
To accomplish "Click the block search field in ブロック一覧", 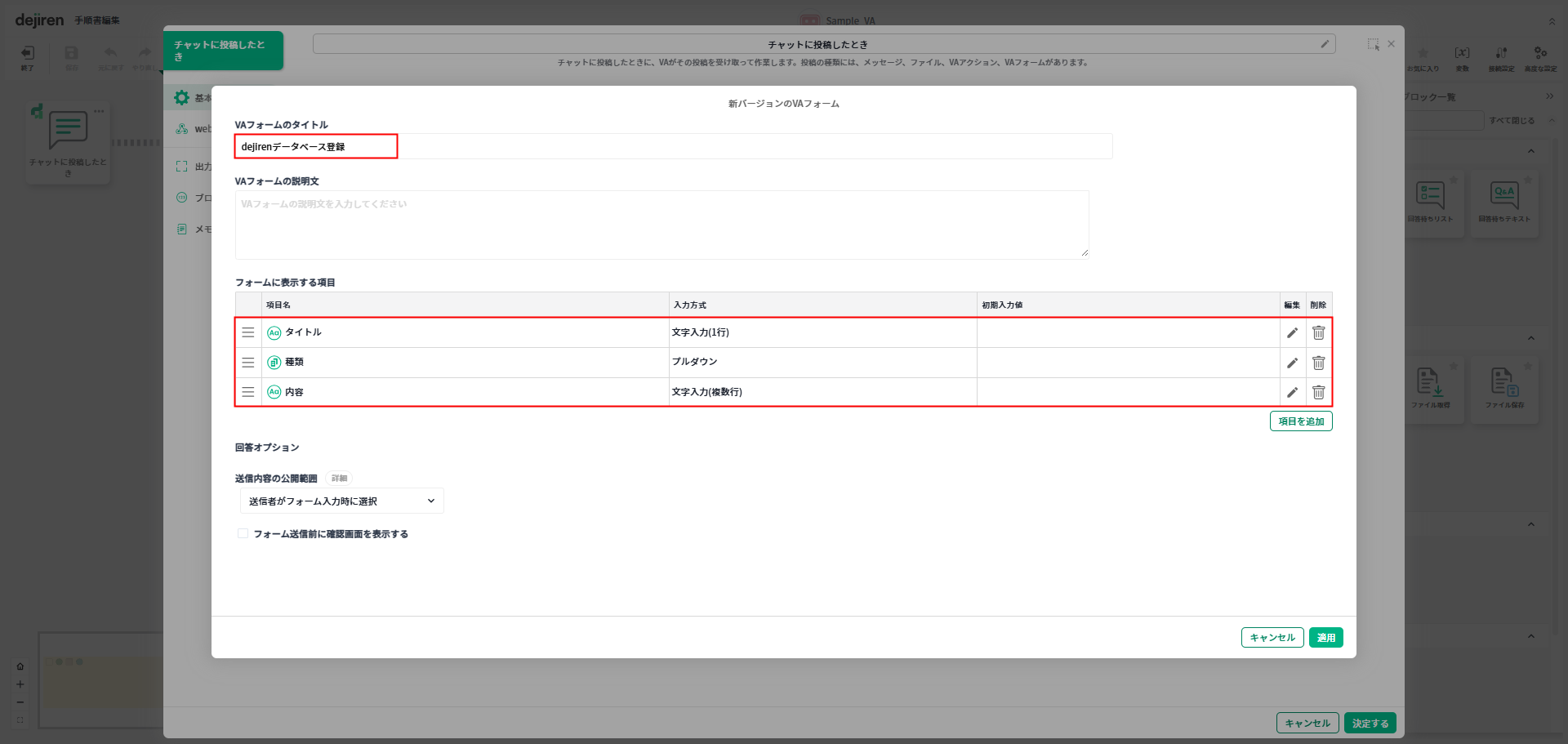I will [1444, 121].
